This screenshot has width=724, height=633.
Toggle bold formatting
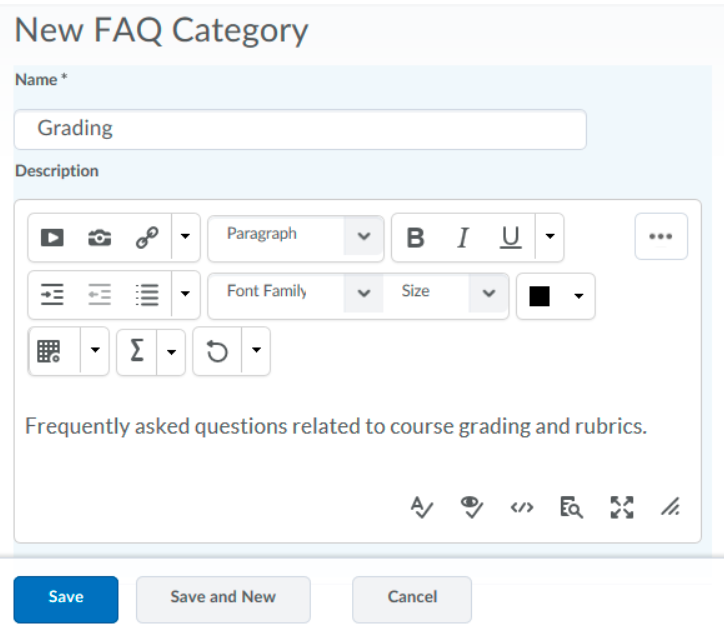(415, 238)
